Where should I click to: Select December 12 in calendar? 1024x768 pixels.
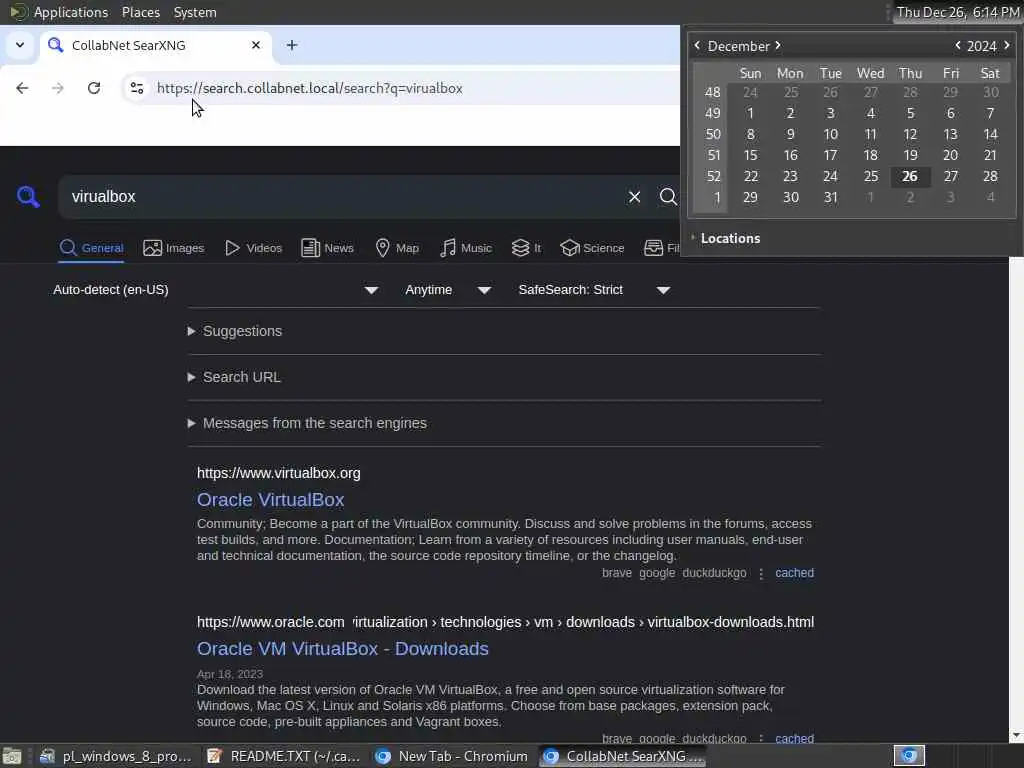tap(910, 135)
